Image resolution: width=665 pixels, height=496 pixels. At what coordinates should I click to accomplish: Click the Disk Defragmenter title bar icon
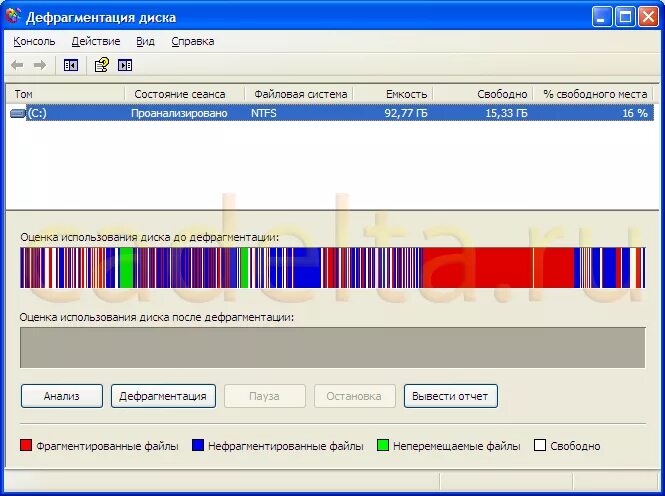pyautogui.click(x=14, y=16)
